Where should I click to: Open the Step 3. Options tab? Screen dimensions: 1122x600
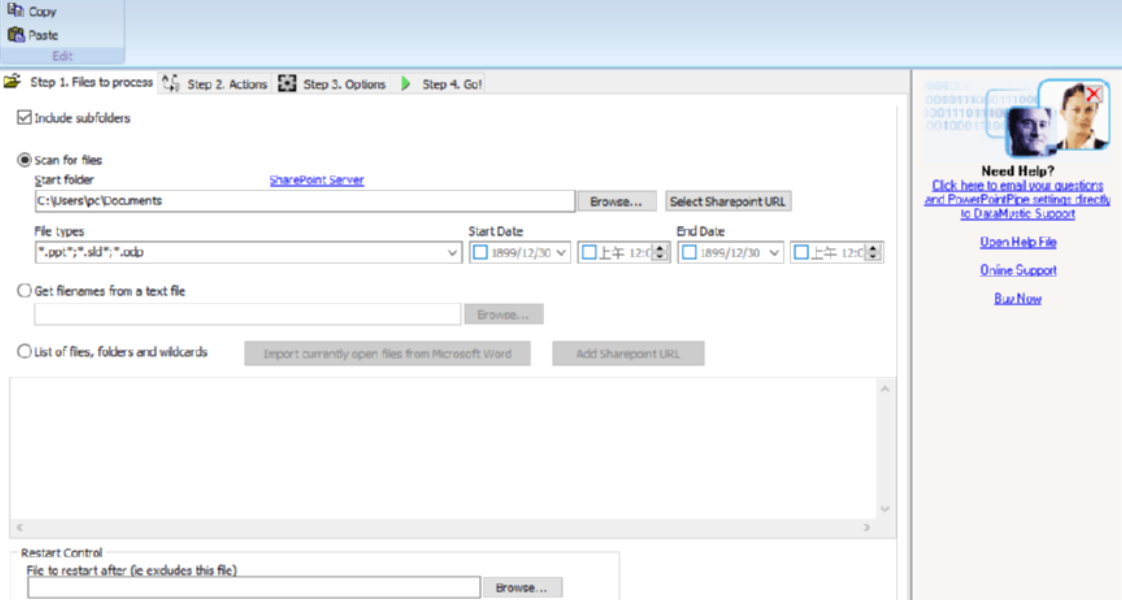click(x=332, y=84)
